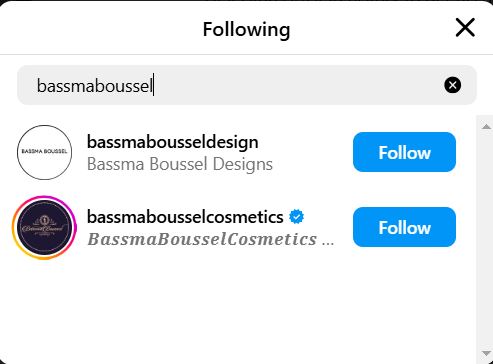
Task: Open bassmabousseldesign profile picture
Action: (x=44, y=152)
